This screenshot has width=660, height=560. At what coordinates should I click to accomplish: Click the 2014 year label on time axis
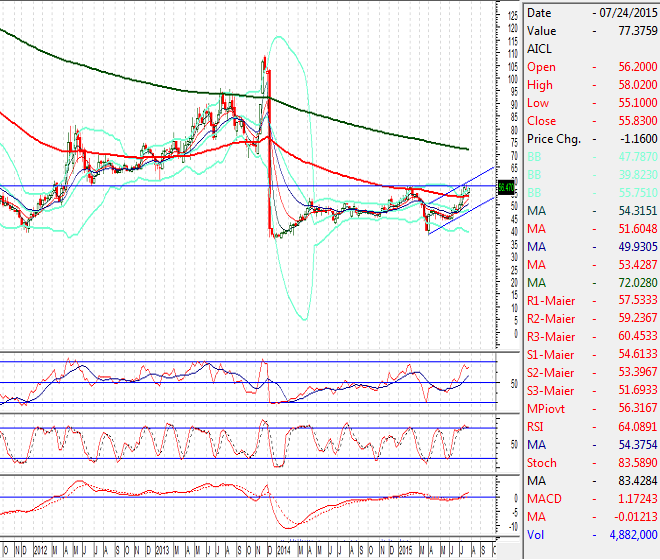(x=284, y=550)
